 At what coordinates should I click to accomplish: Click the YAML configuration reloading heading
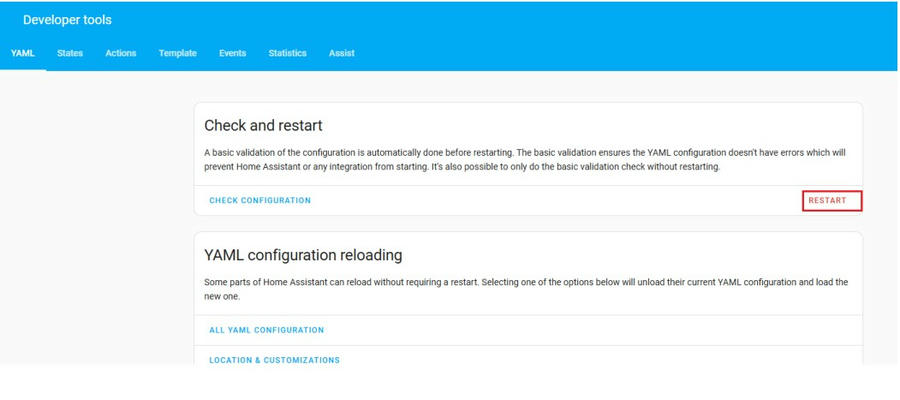click(x=303, y=255)
